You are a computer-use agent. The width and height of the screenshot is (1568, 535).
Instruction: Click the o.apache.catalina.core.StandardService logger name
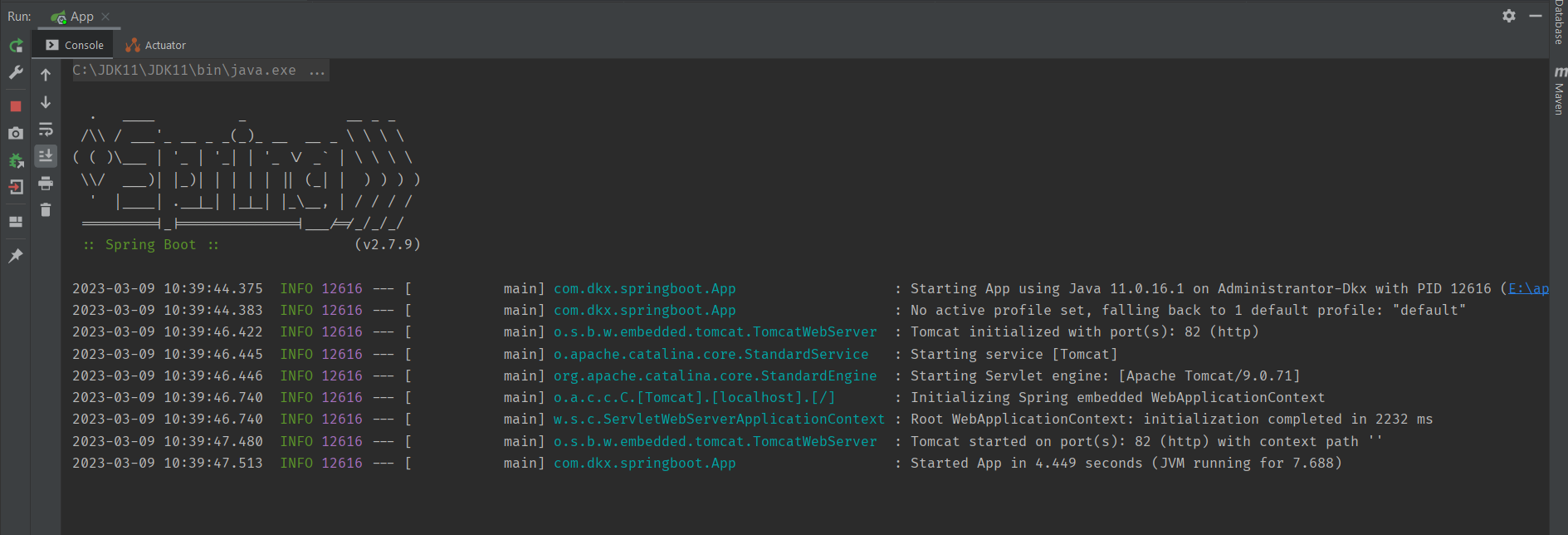click(711, 355)
